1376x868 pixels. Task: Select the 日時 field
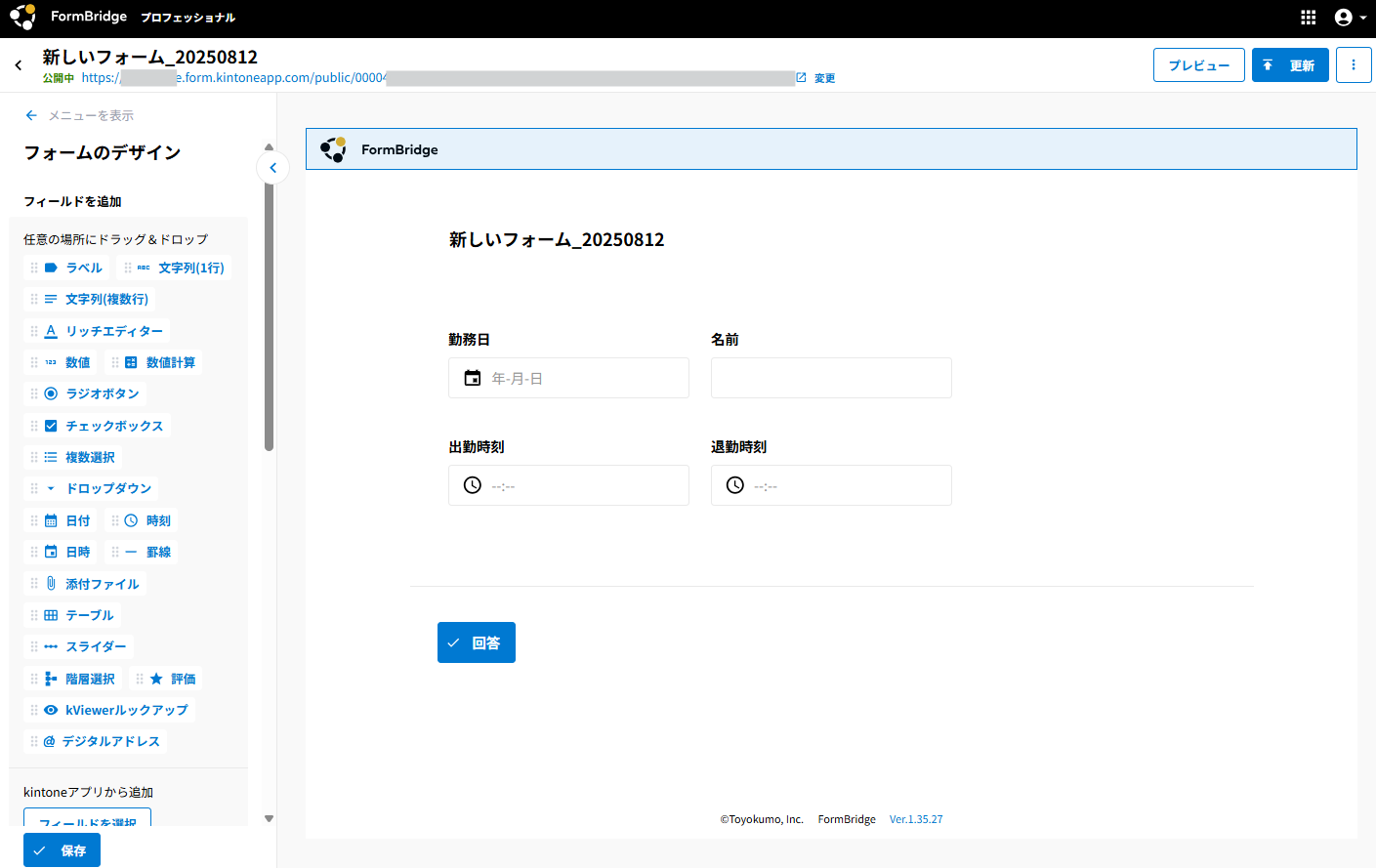pyautogui.click(x=61, y=552)
